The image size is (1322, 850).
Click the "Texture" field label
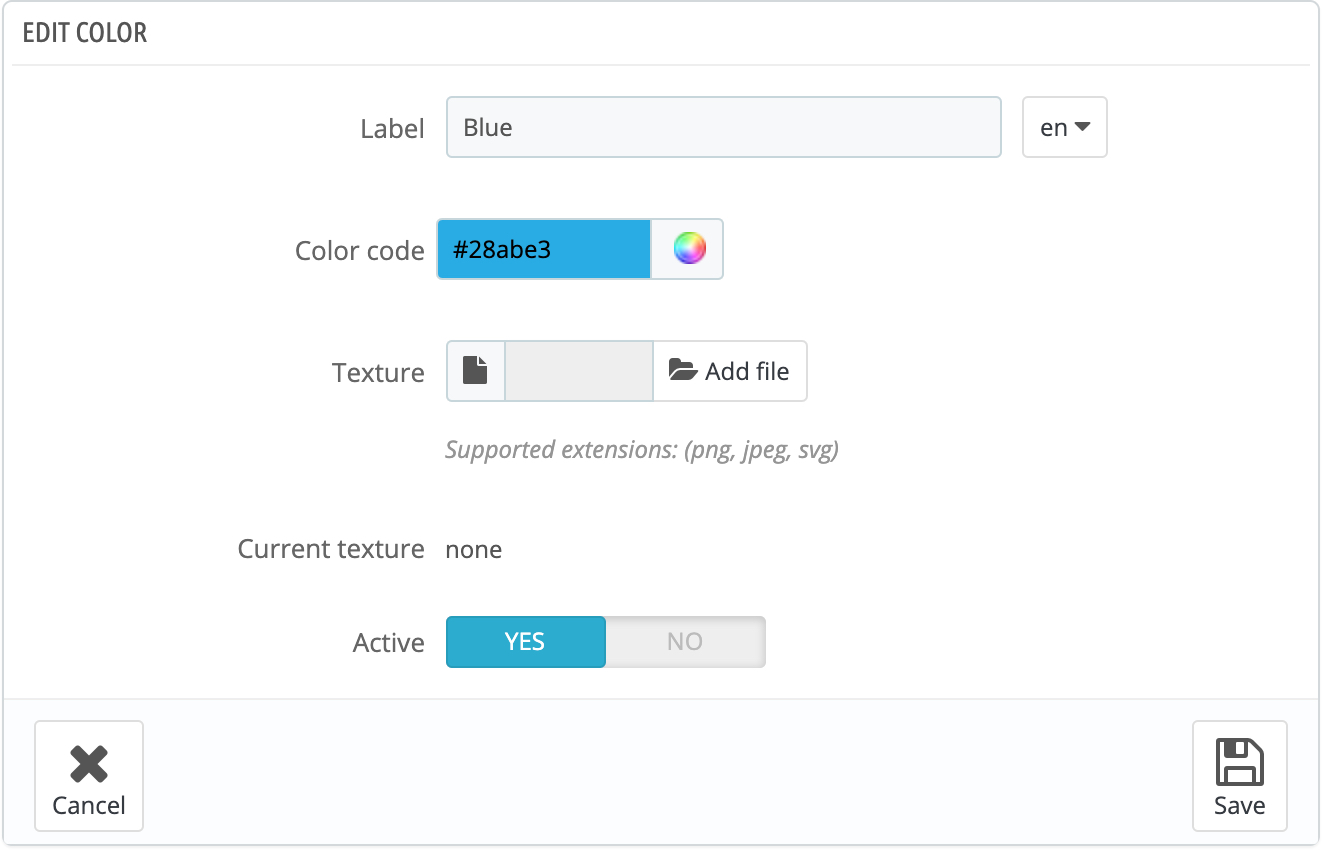click(378, 373)
